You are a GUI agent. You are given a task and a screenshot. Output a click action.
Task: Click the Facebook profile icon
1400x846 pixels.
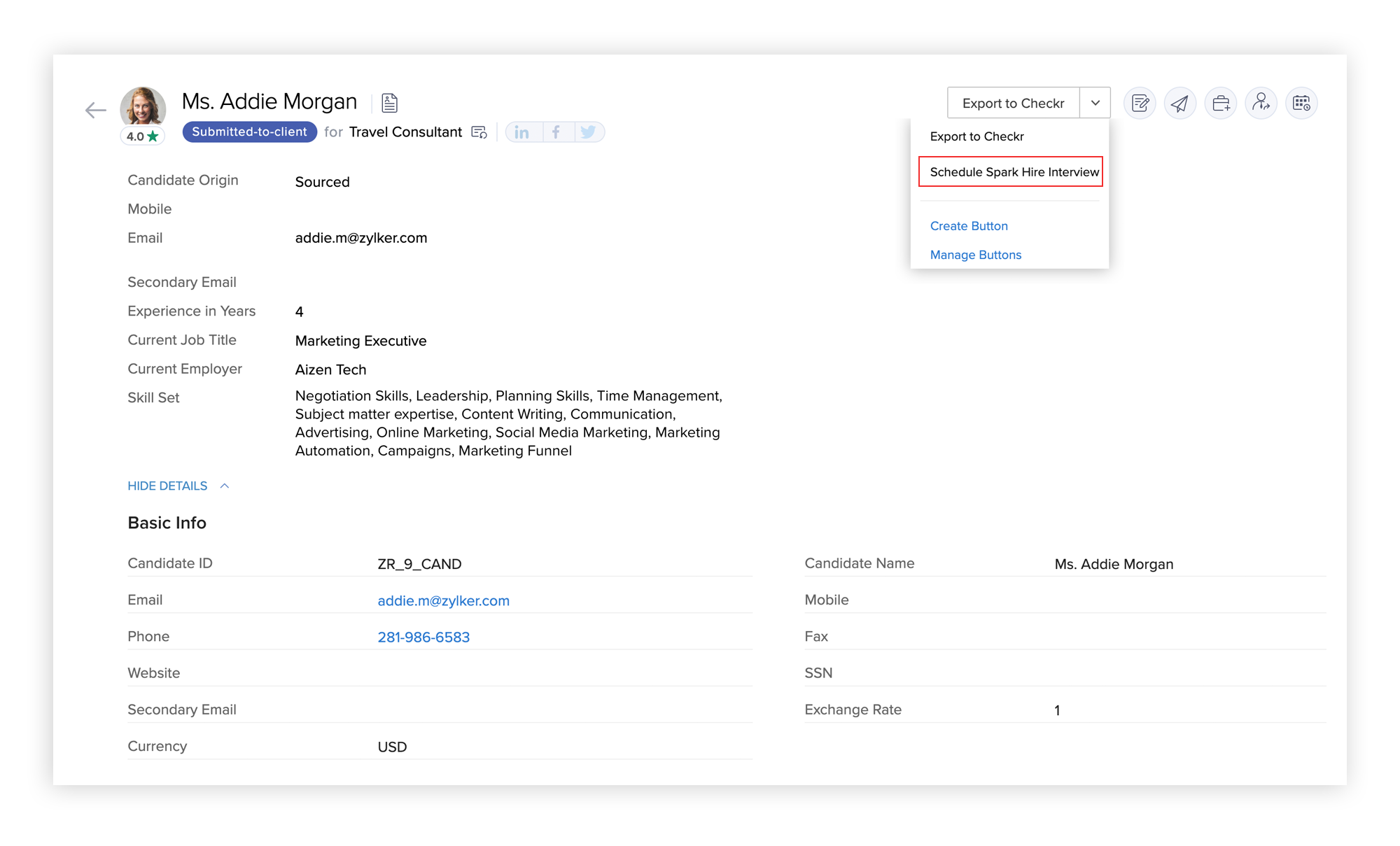tap(556, 132)
